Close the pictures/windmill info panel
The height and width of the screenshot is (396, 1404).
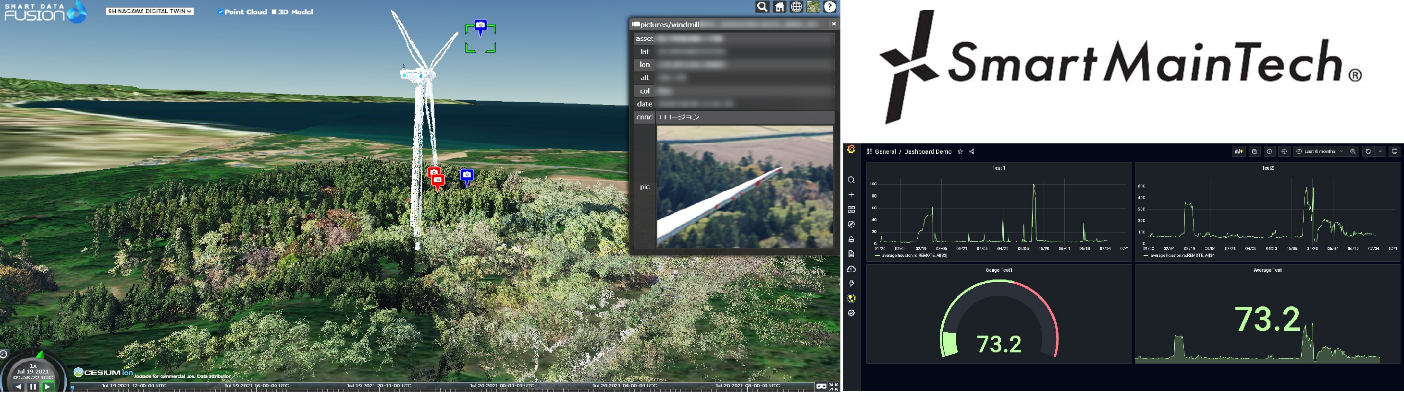833,23
